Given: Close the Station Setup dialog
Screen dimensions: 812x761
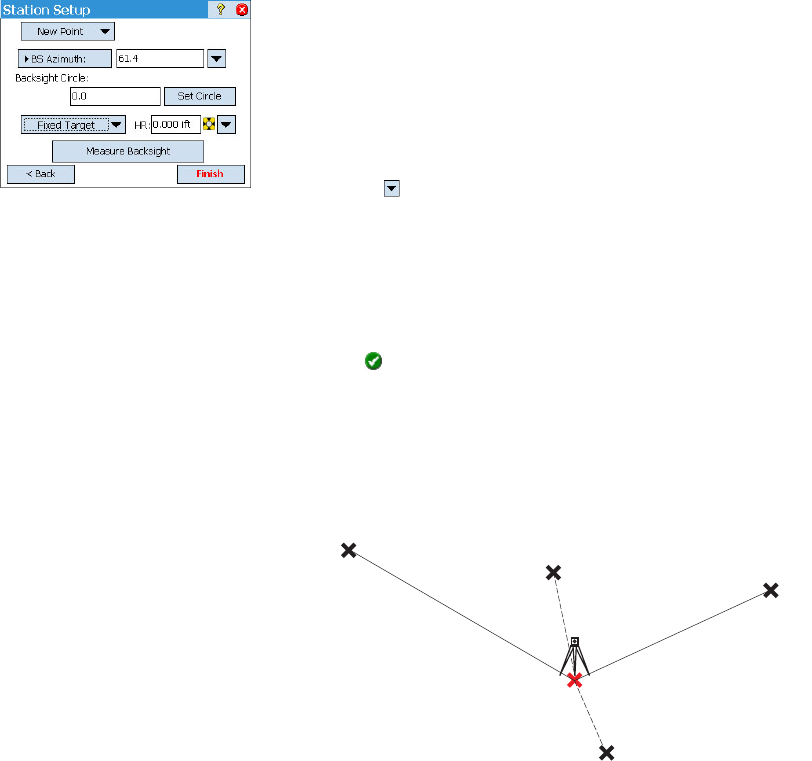Looking at the screenshot, I should [x=242, y=9].
